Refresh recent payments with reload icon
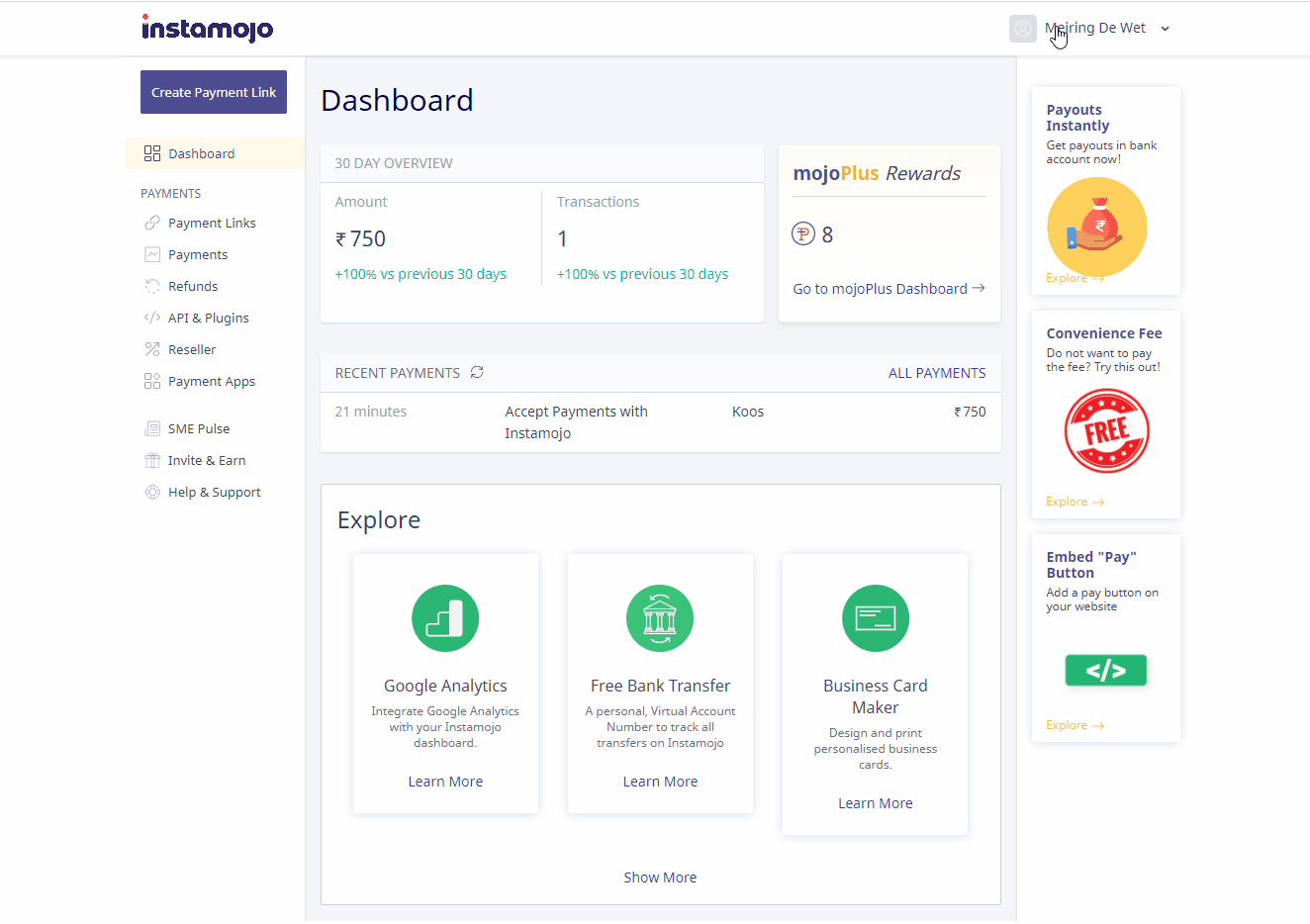 (477, 372)
